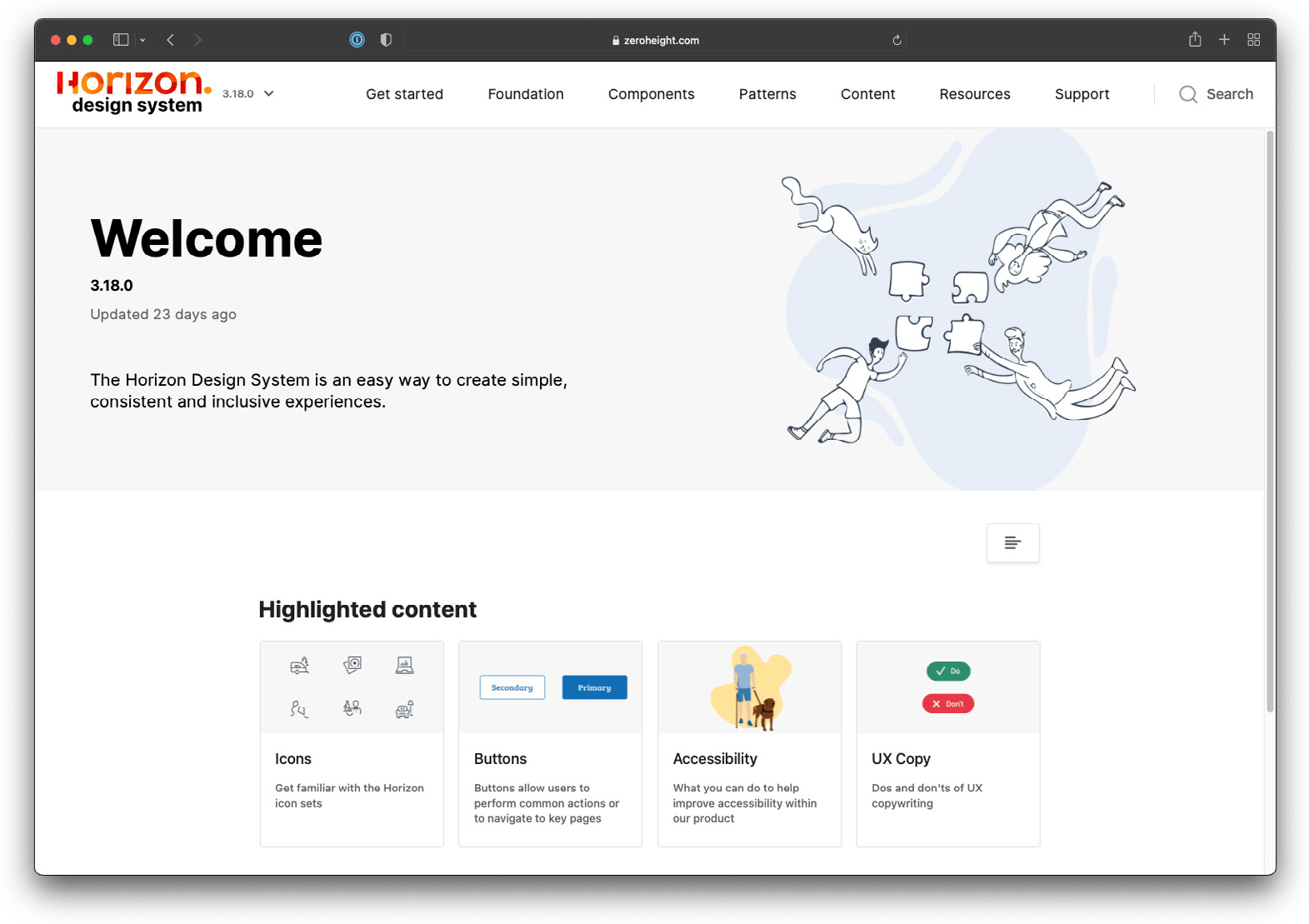Click the UX Copy Do/Don't thumbnail

(948, 687)
